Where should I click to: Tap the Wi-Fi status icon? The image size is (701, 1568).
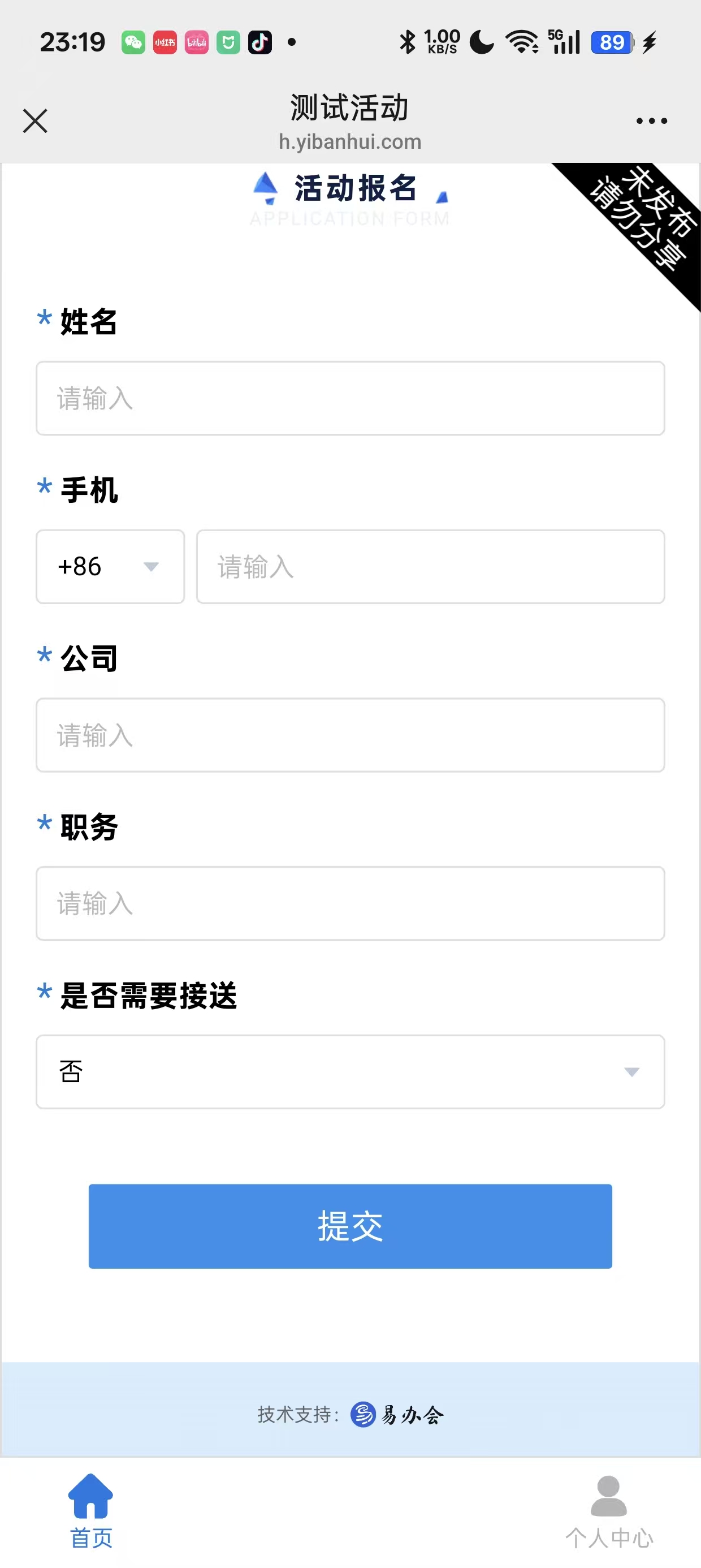[521, 42]
